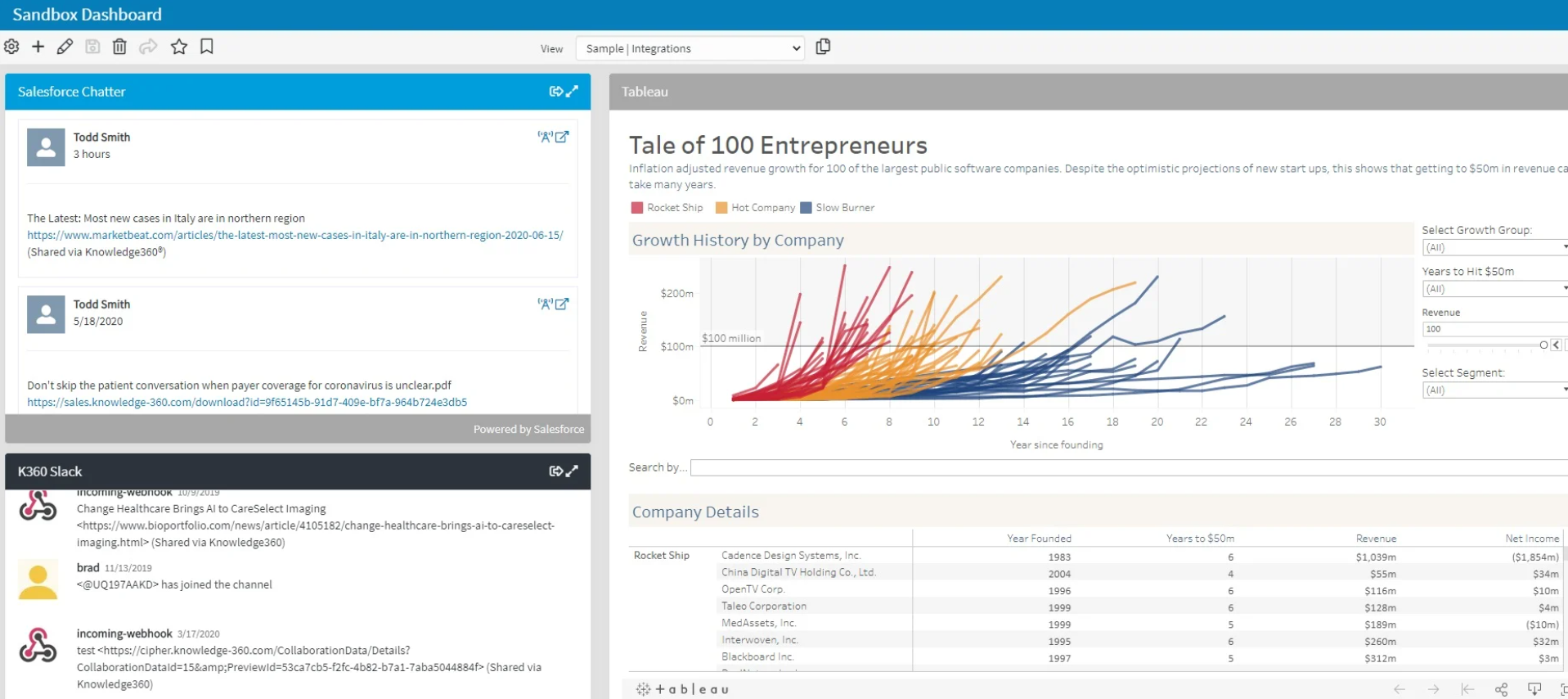Expand the Salesforce Chatter panel to fullscreen

coord(573,92)
